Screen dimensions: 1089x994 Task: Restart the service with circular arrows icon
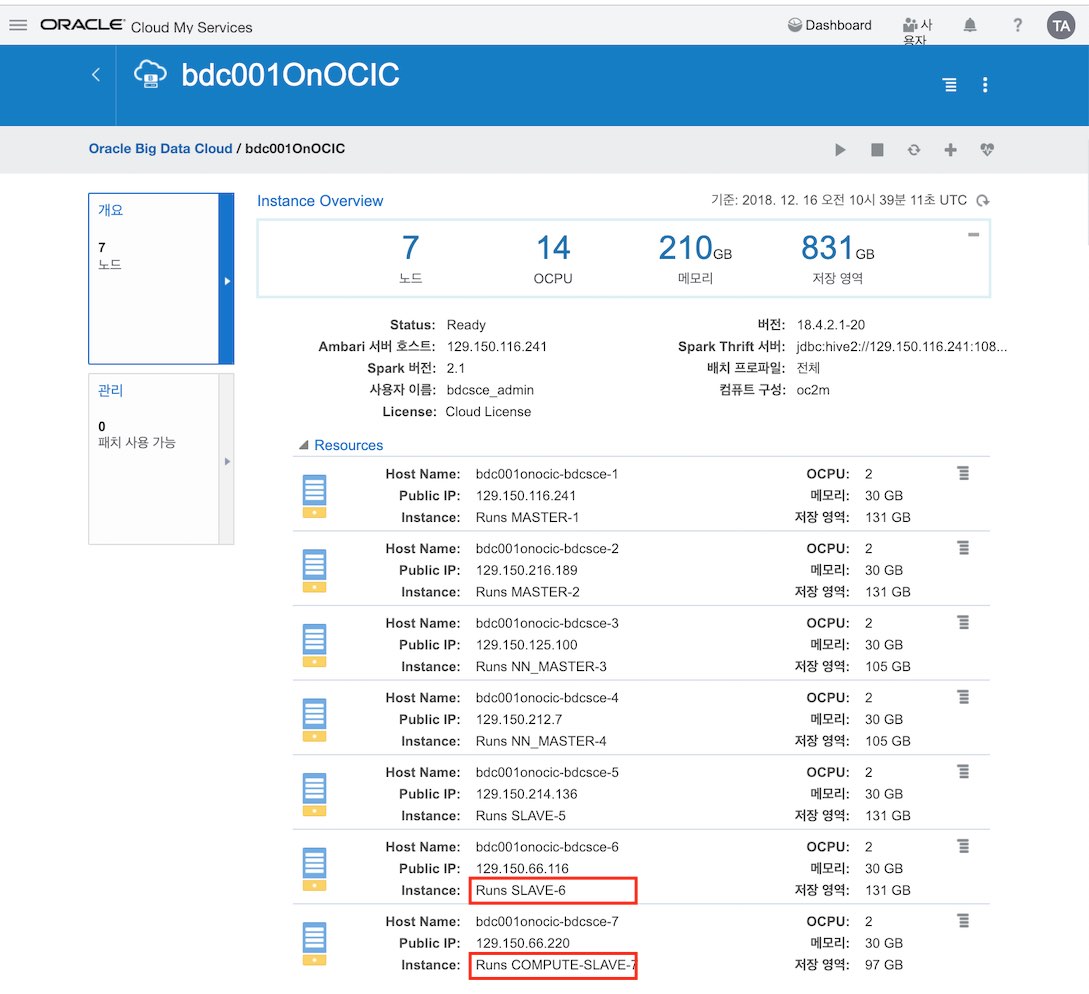tap(914, 149)
